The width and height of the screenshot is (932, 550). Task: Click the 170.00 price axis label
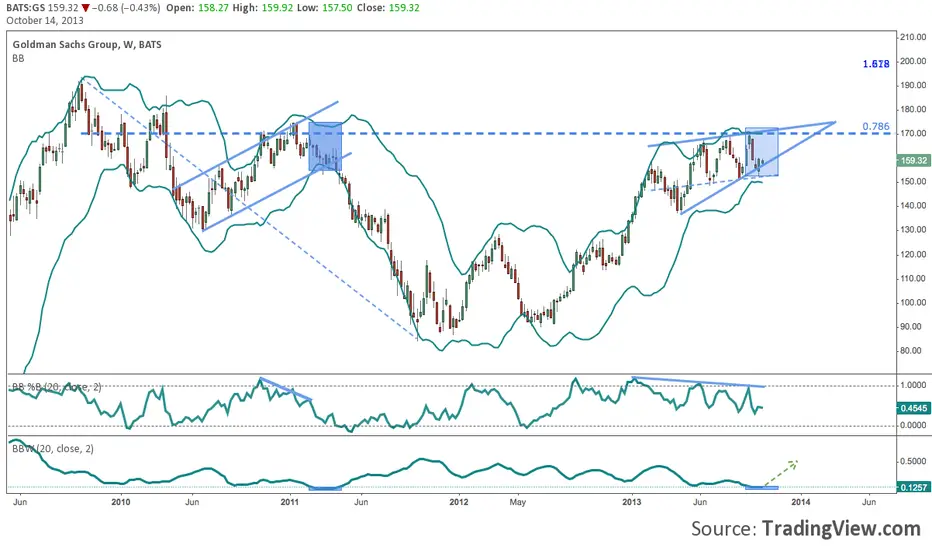[913, 133]
